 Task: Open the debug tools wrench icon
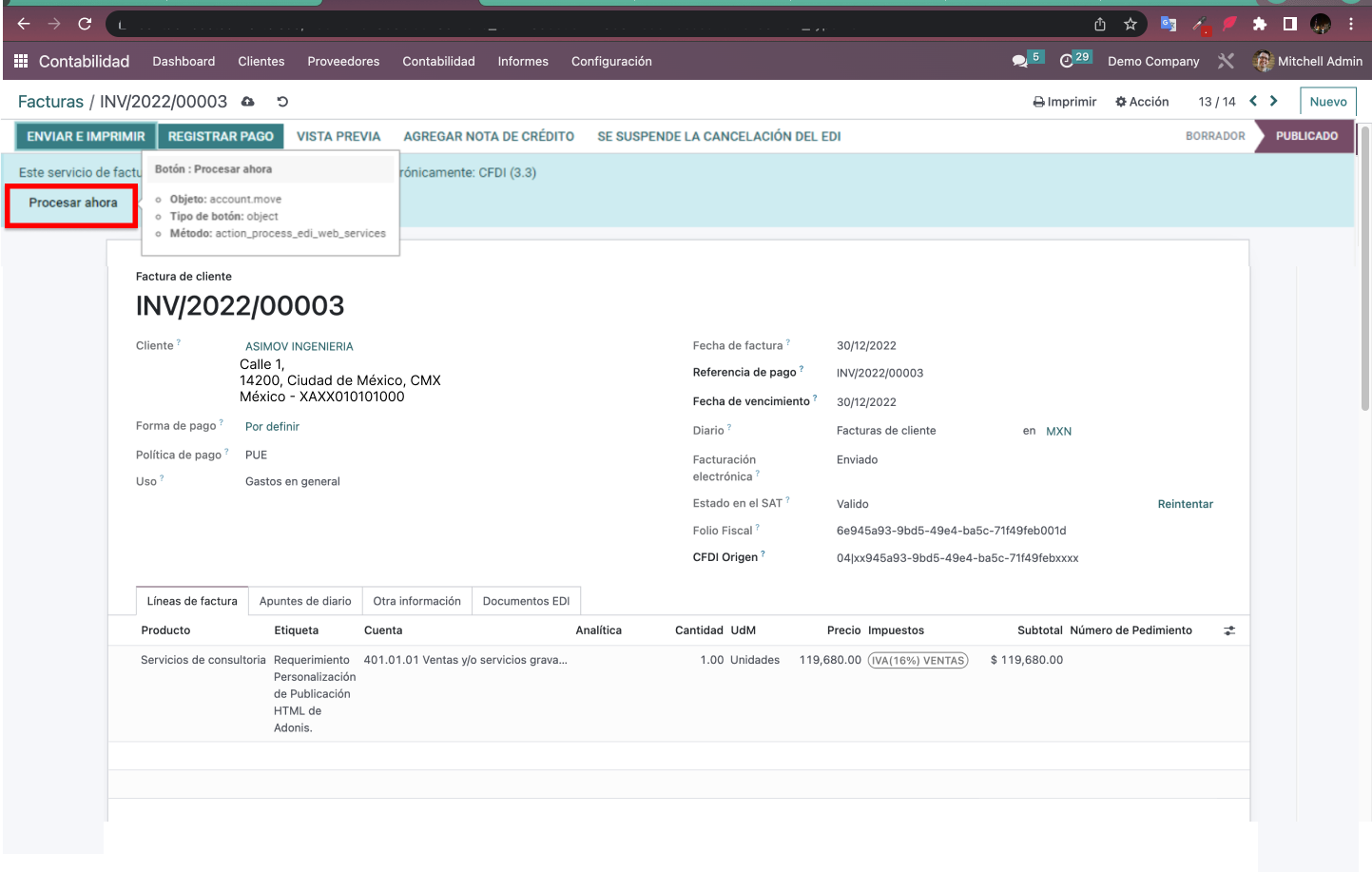1226,61
